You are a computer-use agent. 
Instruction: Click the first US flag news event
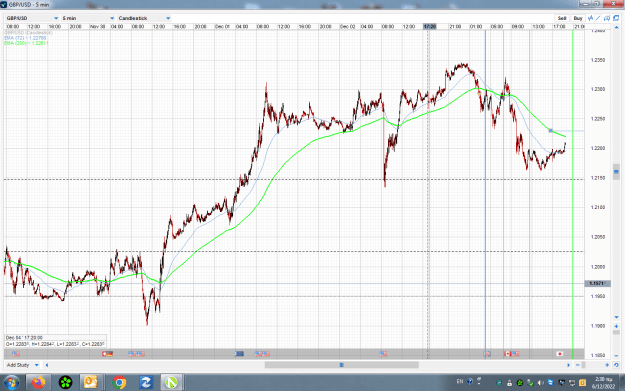(x=16, y=354)
